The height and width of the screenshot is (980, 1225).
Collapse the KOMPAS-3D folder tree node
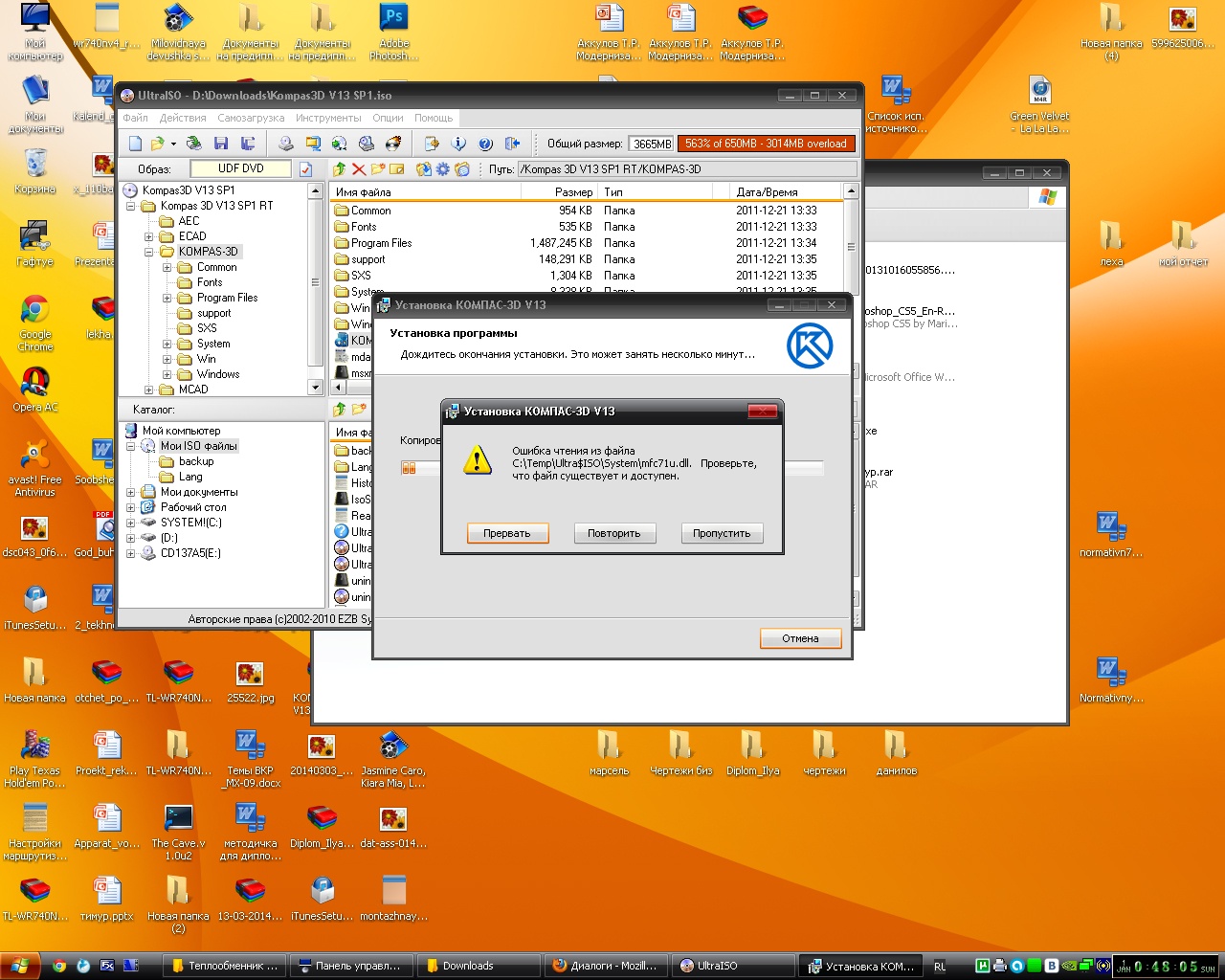pos(148,252)
